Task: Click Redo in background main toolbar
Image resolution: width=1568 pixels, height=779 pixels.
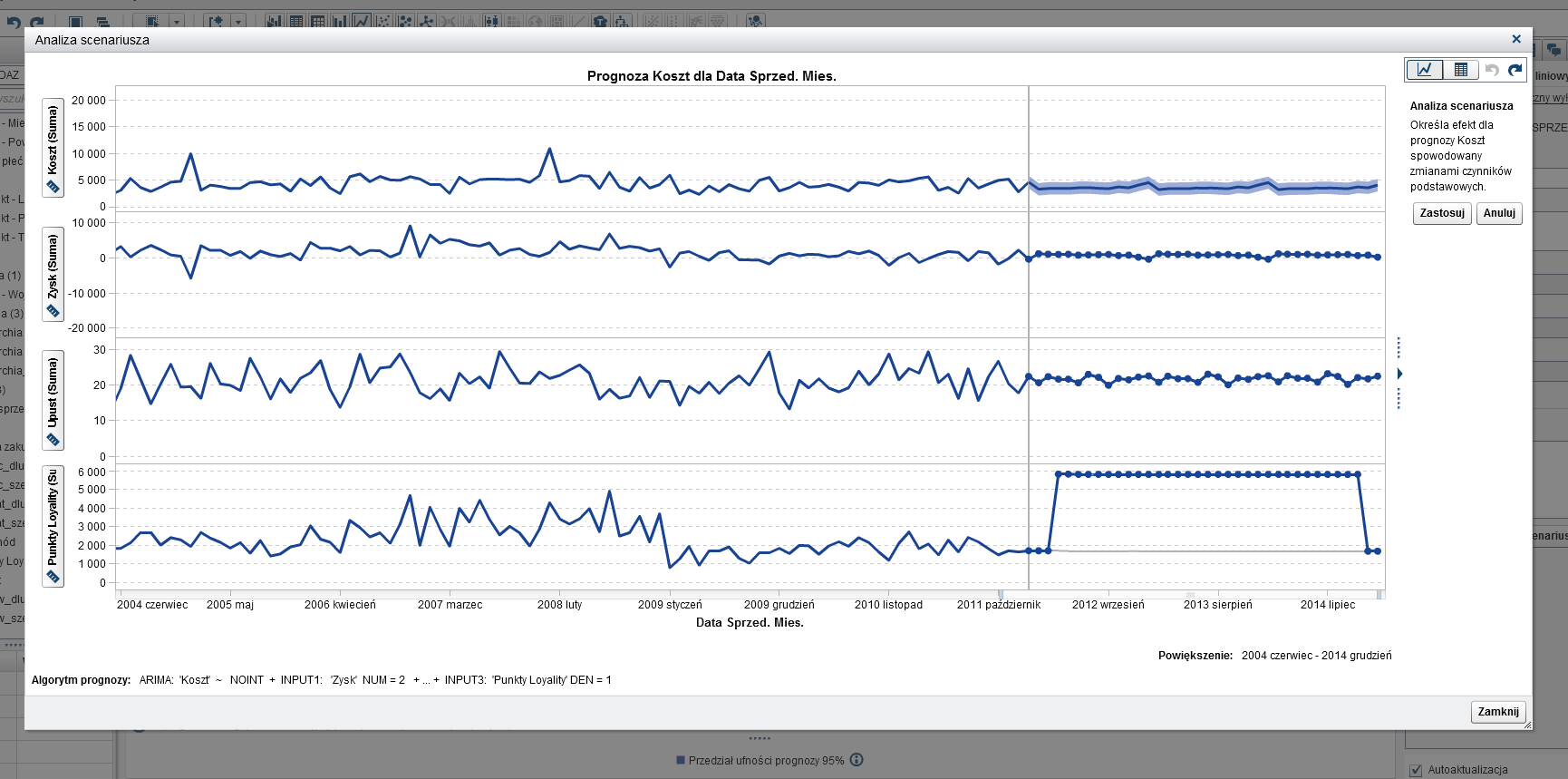Action: (x=36, y=22)
